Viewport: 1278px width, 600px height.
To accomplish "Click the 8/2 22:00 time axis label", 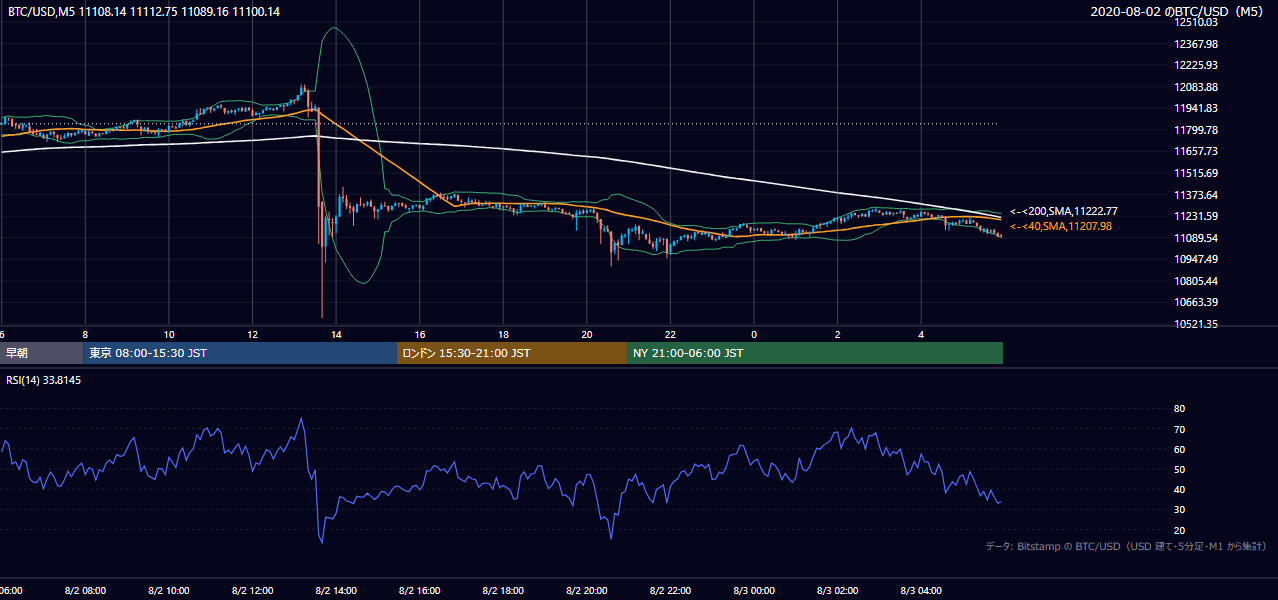I will click(x=671, y=591).
